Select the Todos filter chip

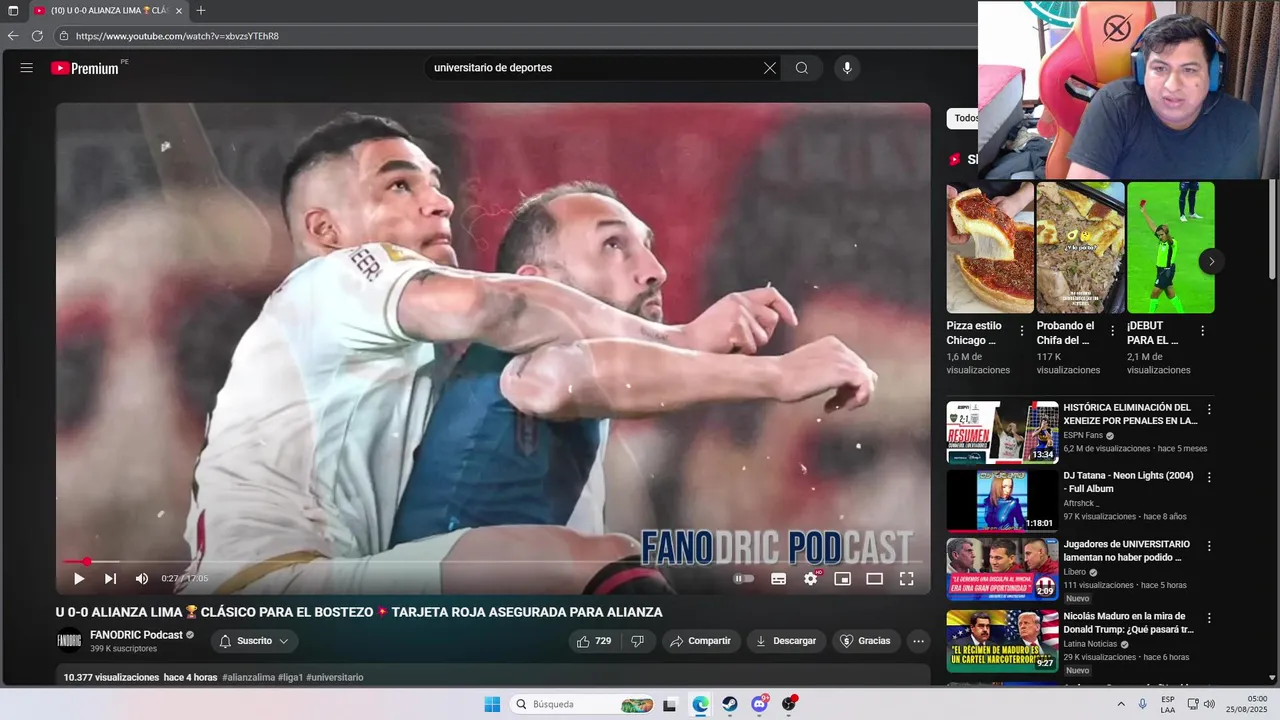point(963,118)
